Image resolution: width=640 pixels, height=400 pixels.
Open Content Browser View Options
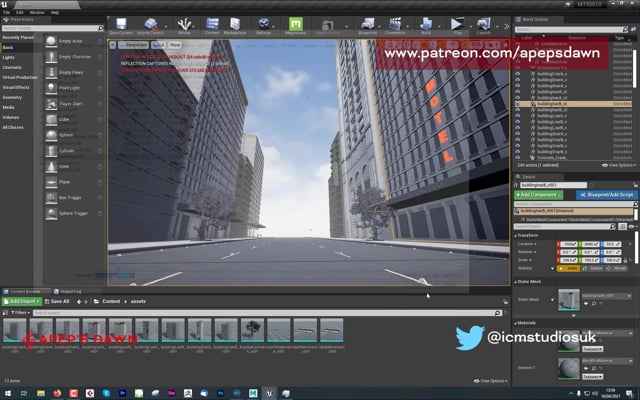(491, 381)
